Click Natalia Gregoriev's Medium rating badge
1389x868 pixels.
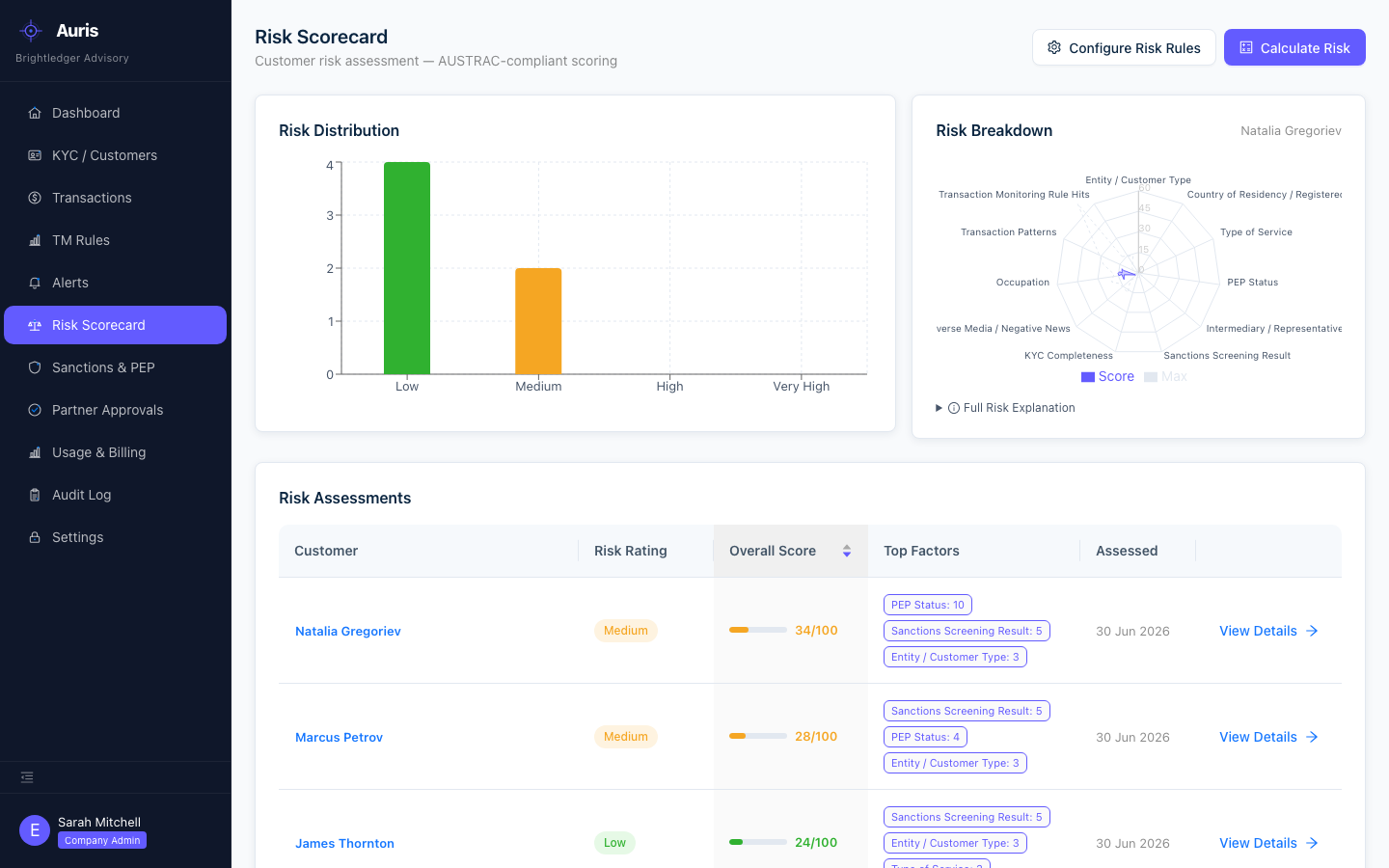626,631
